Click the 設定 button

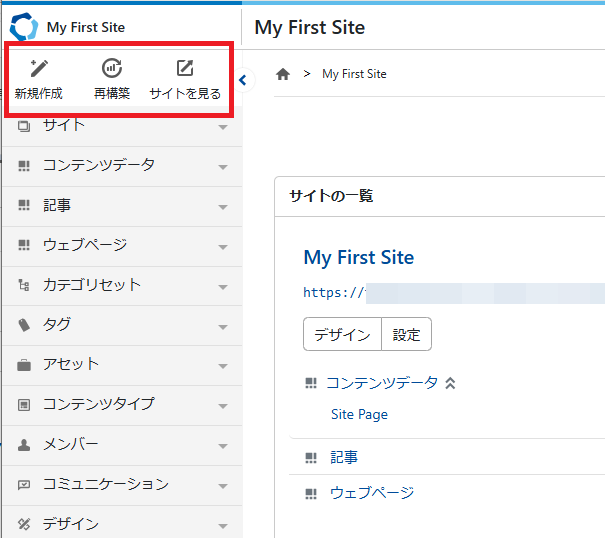[x=406, y=335]
